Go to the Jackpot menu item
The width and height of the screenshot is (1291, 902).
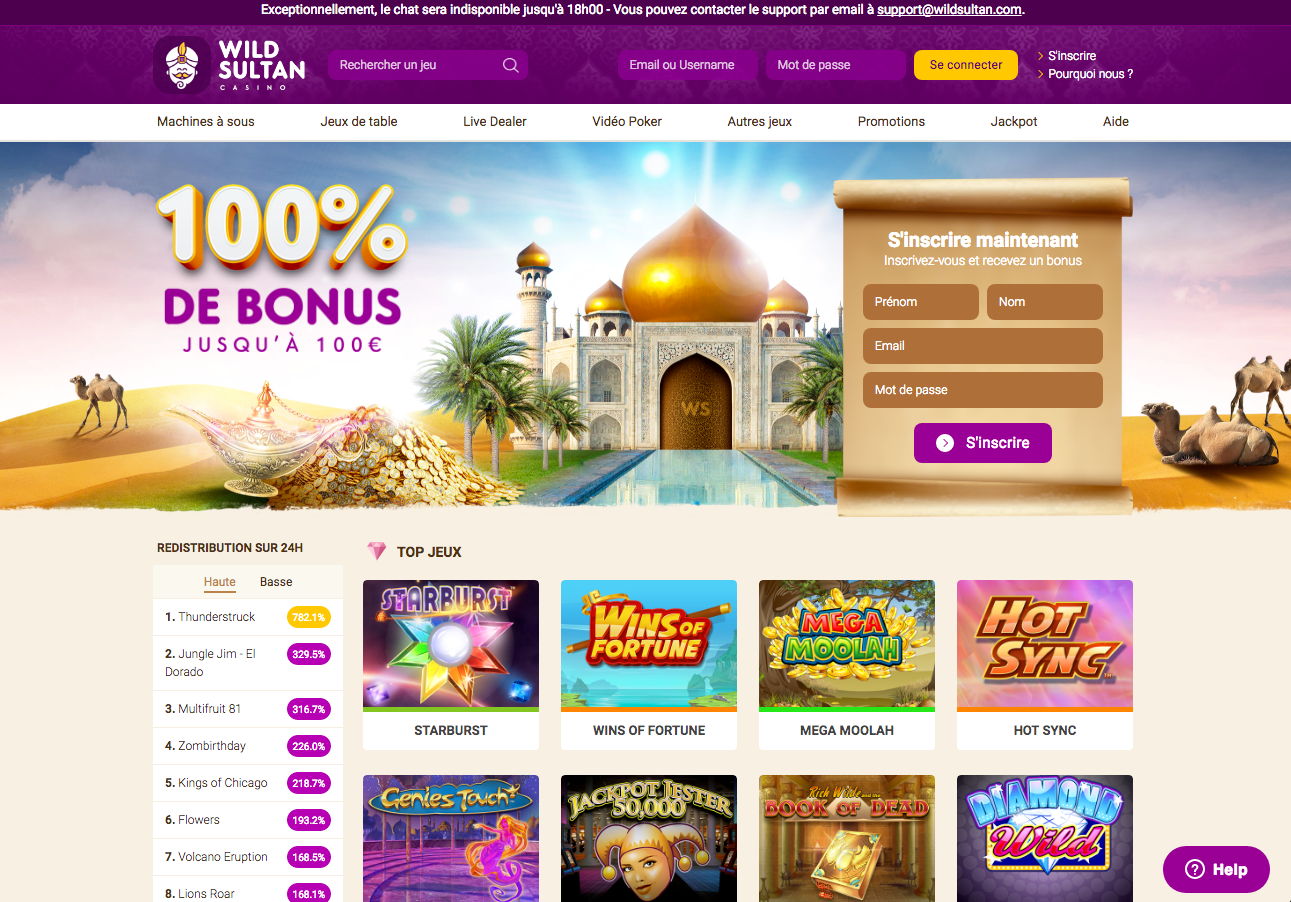point(1014,121)
